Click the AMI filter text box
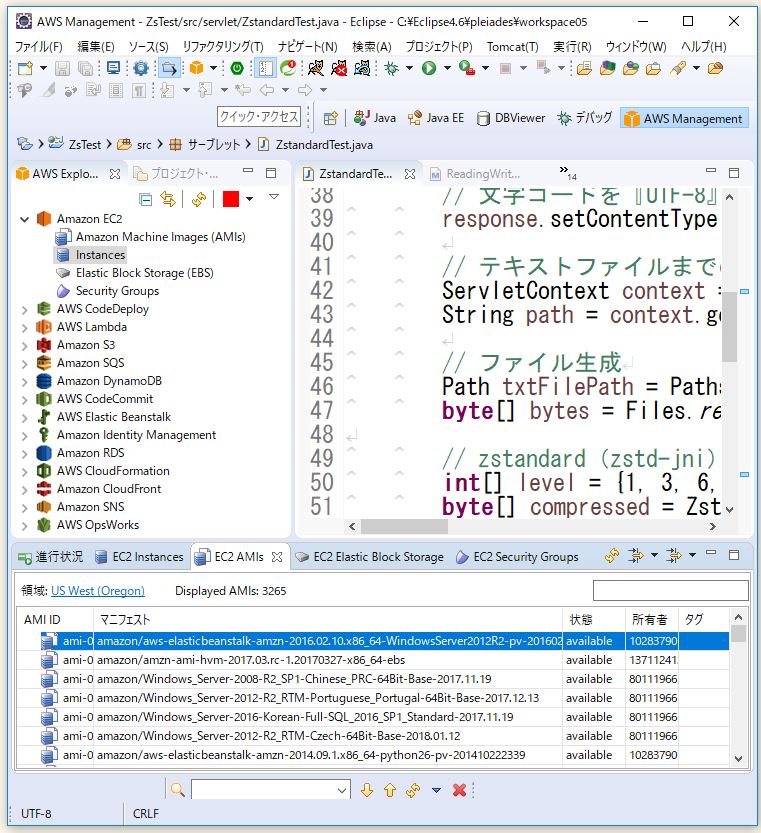Viewport: 761px width, 833px height. (671, 590)
